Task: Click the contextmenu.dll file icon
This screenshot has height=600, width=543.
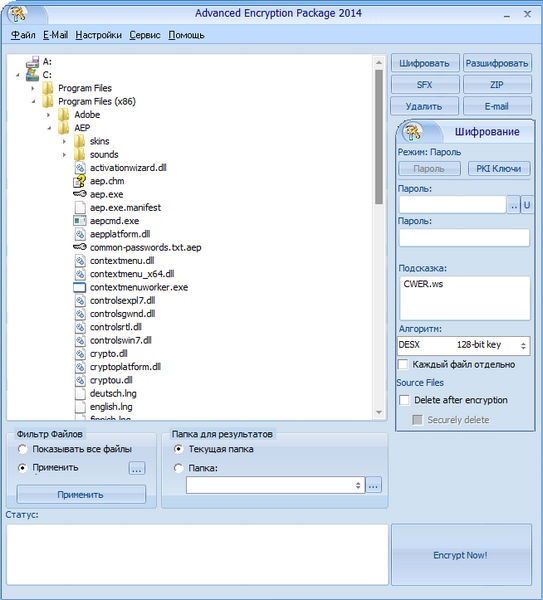Action: [80, 261]
